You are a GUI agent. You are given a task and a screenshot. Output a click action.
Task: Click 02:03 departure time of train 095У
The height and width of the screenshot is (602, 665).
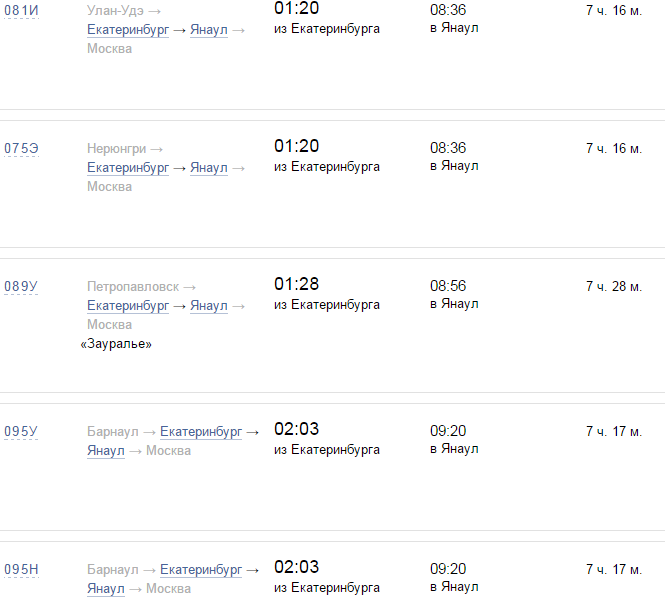coord(296,429)
